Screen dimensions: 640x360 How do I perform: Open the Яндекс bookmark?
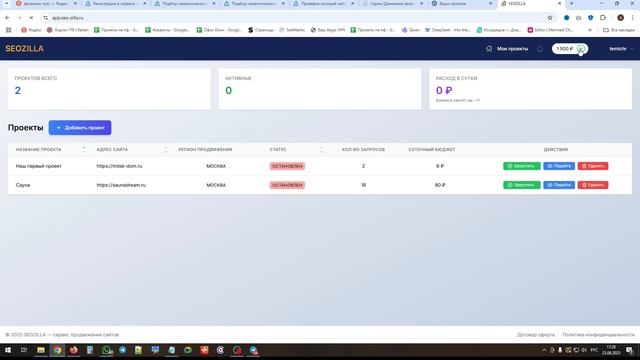point(31,30)
